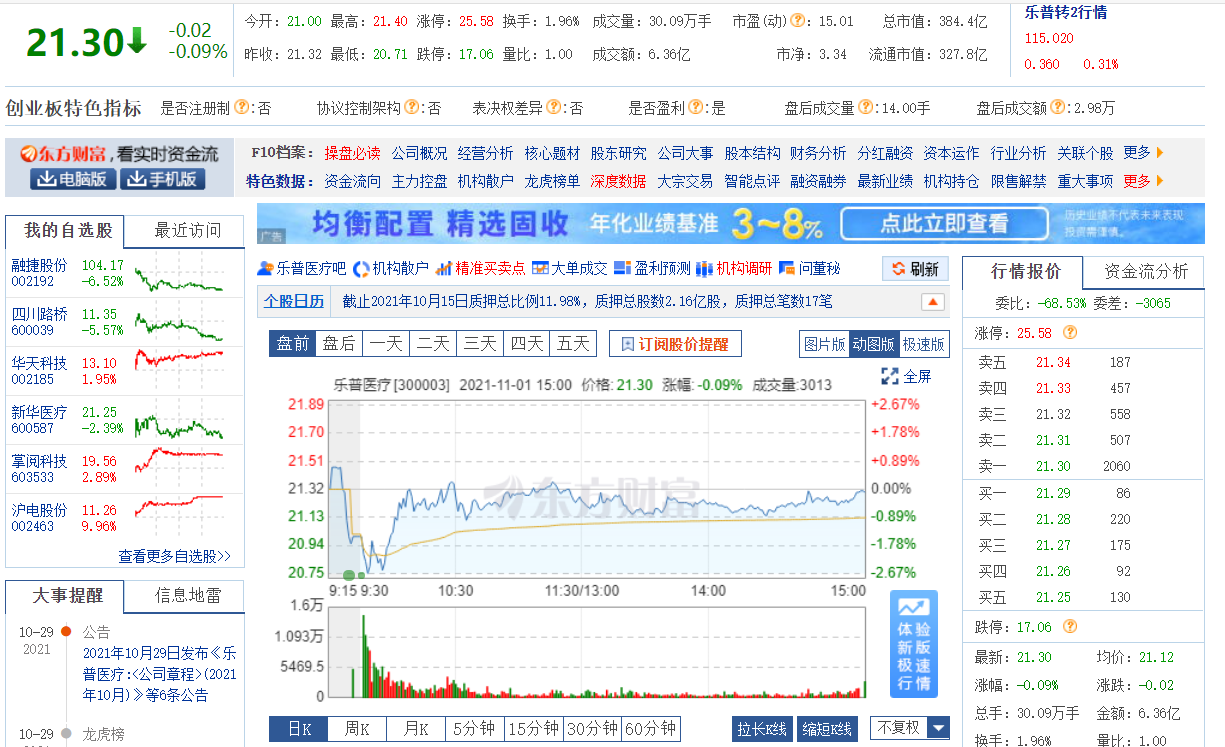Open 个股日历 link
Screen dimensions: 1225x747
[294, 300]
